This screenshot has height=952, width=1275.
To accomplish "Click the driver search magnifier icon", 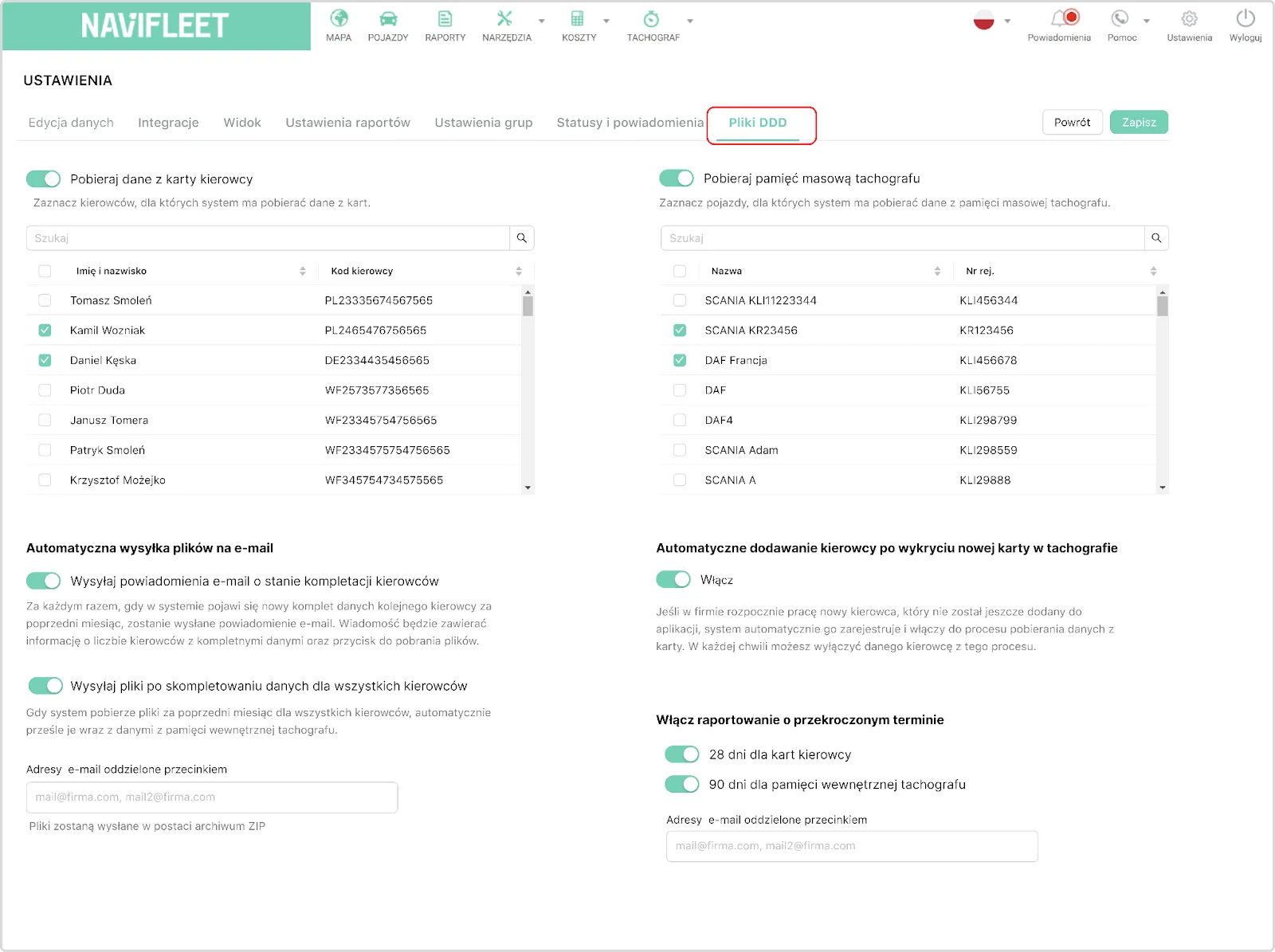I will click(x=522, y=238).
